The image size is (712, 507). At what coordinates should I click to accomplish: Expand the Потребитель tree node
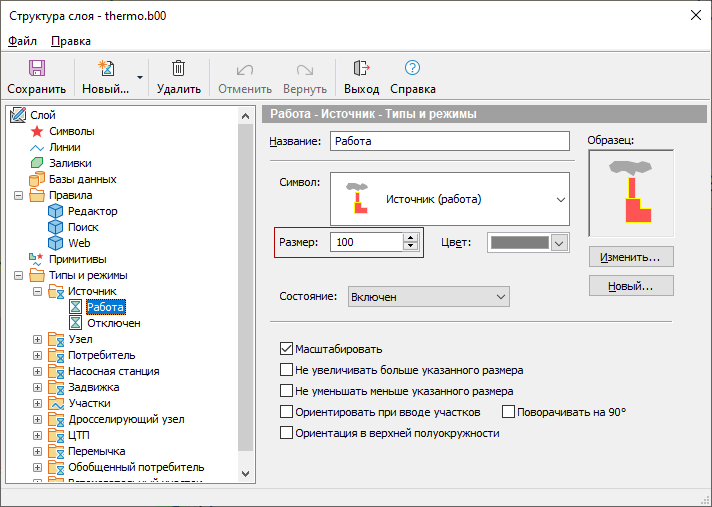(38, 355)
